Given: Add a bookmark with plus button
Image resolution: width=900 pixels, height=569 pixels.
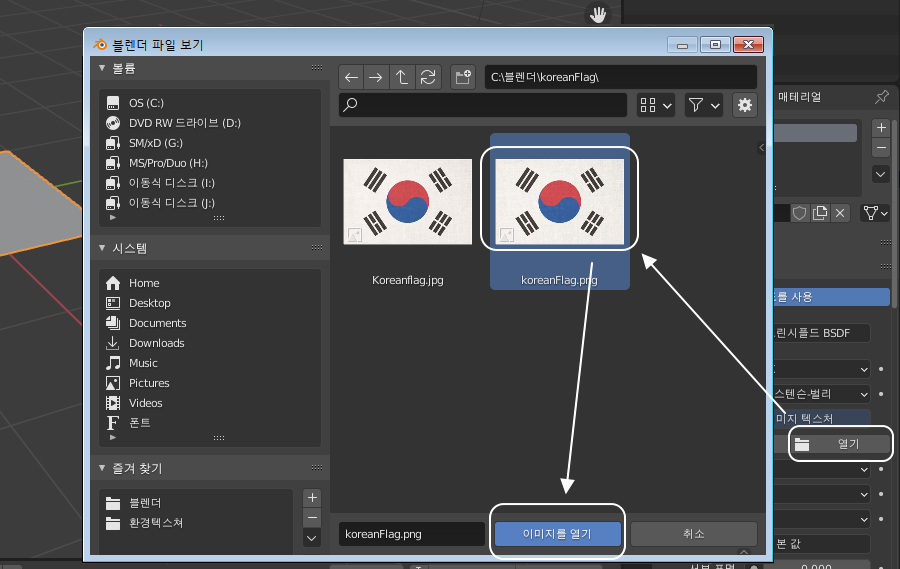Looking at the screenshot, I should pos(312,498).
